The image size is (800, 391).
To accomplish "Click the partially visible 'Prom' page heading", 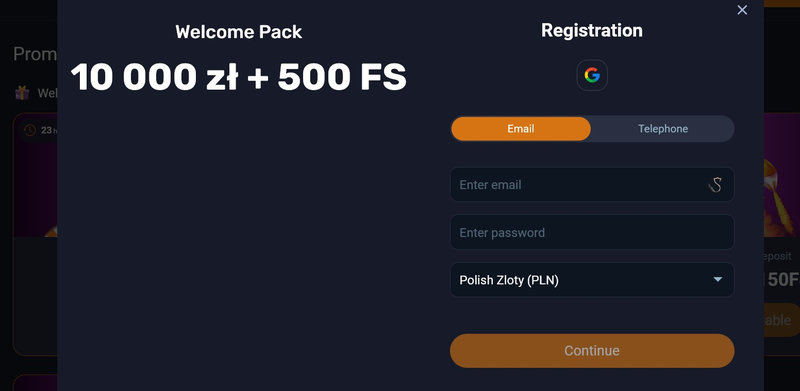I will (x=35, y=54).
